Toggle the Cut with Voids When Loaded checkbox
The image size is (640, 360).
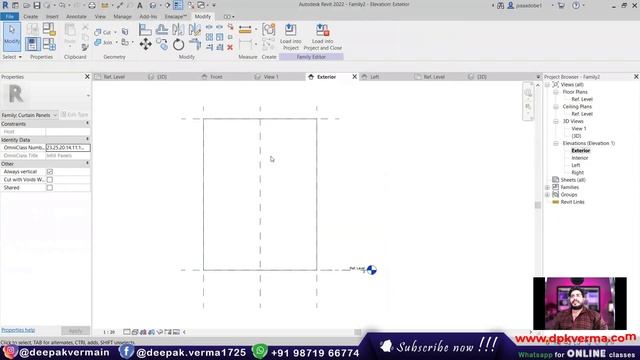click(x=50, y=180)
